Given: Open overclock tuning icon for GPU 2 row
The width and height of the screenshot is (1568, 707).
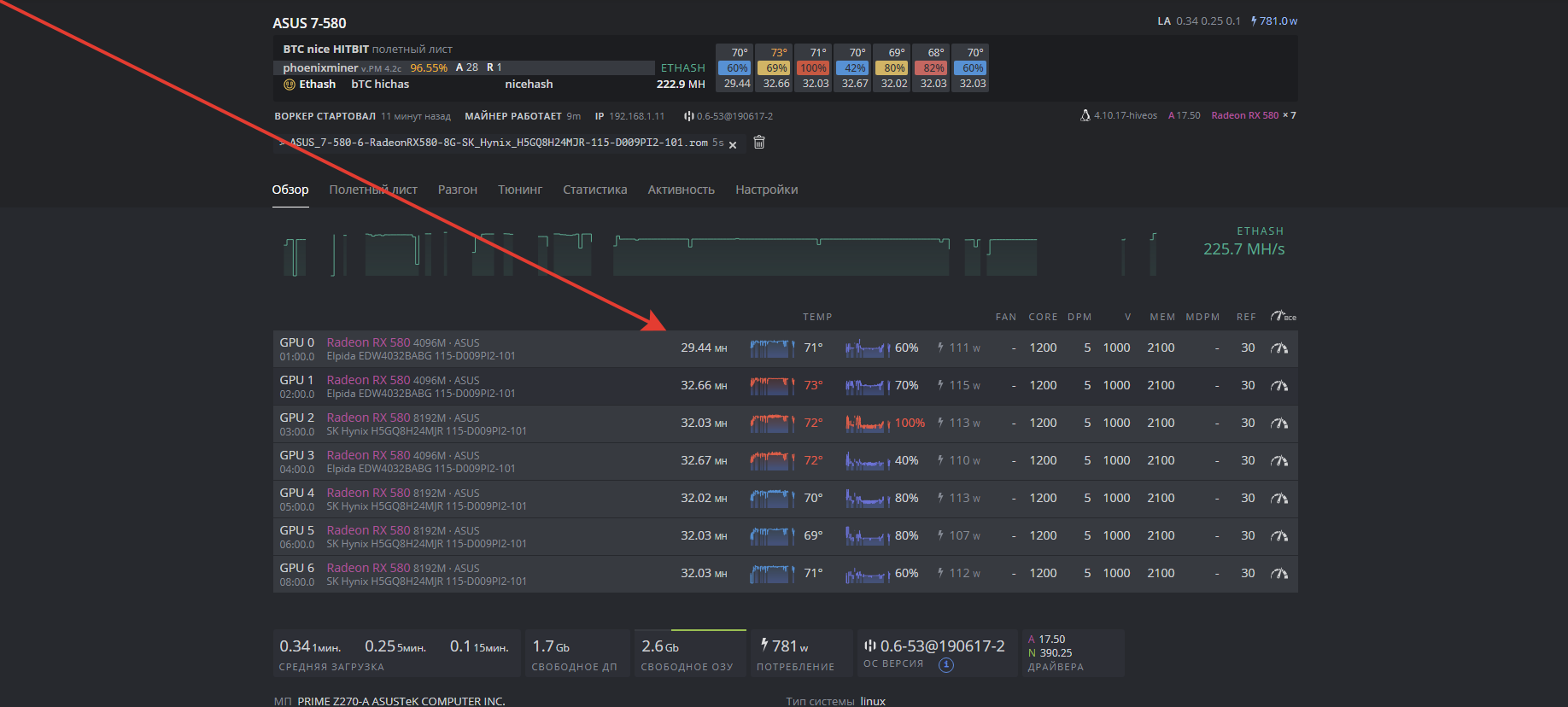Looking at the screenshot, I should tap(1279, 424).
